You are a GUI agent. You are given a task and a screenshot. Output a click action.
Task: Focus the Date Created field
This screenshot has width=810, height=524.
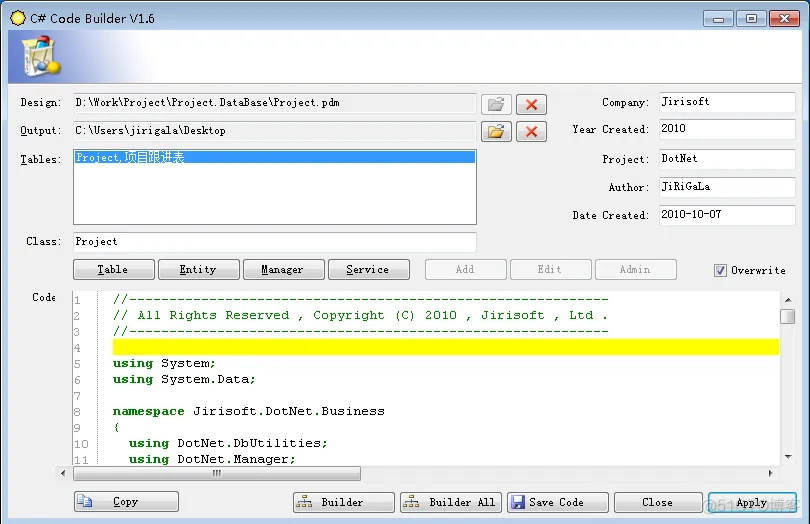click(727, 214)
